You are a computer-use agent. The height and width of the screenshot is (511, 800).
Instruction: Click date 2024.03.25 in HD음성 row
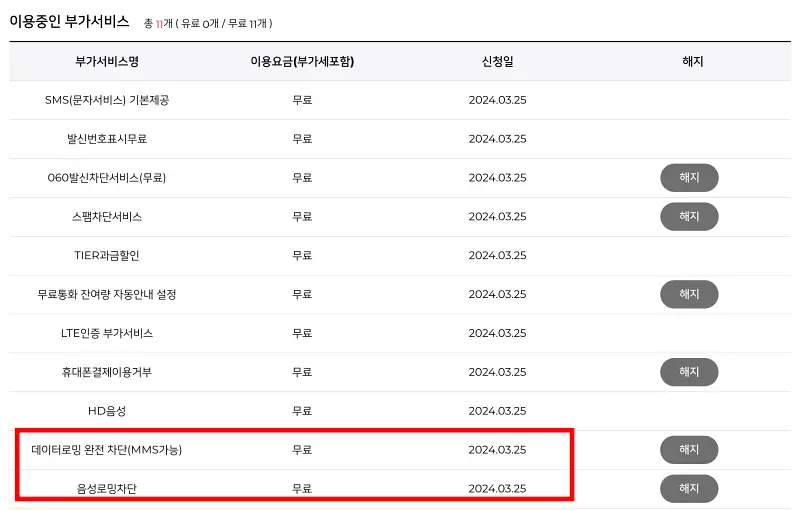pos(497,411)
